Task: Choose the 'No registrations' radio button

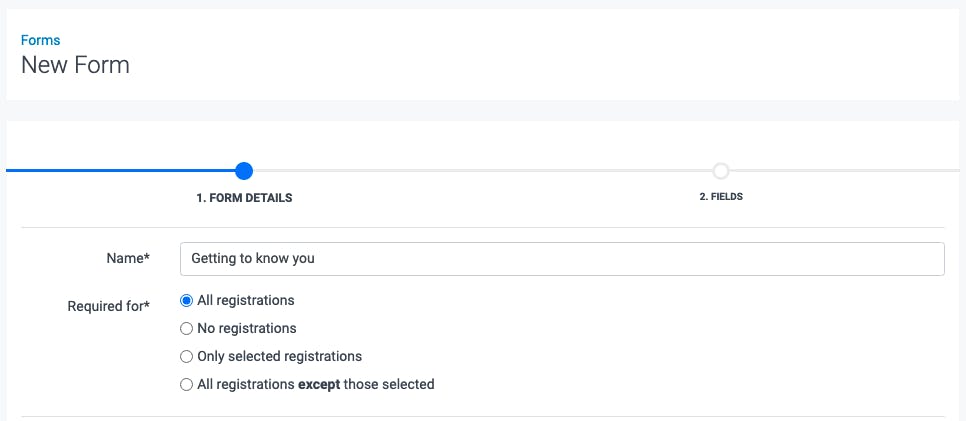Action: (x=186, y=328)
